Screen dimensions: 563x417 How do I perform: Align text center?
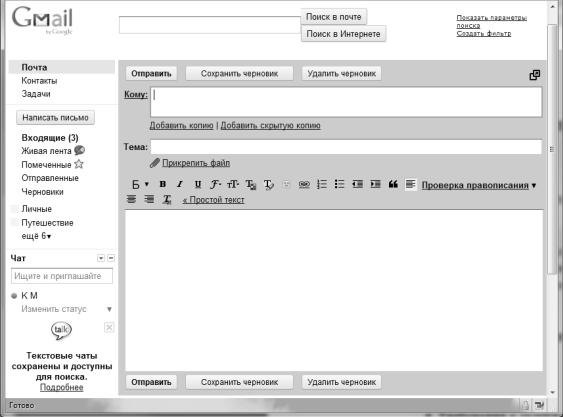131,199
